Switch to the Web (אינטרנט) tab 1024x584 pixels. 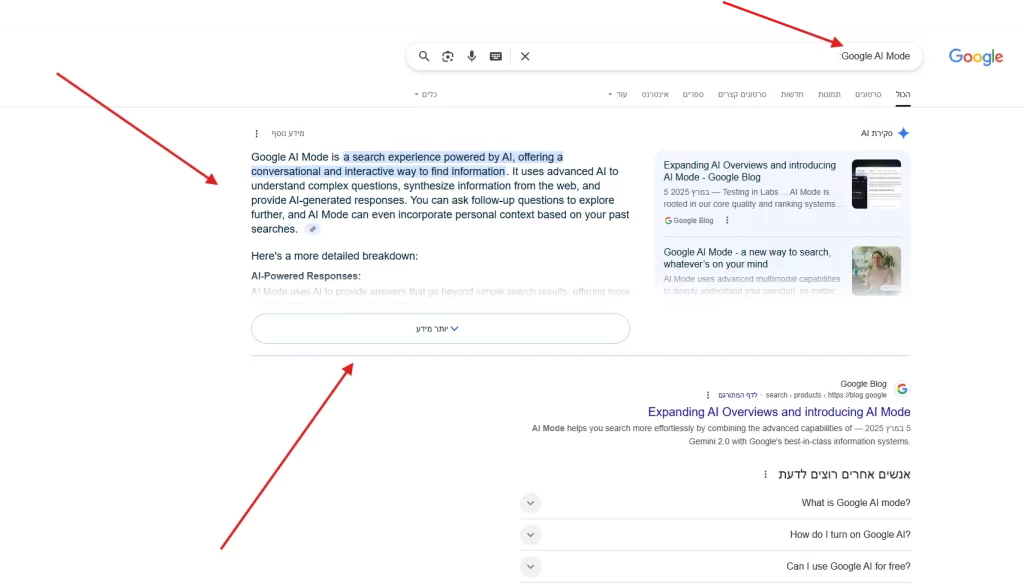pyautogui.click(x=655, y=94)
